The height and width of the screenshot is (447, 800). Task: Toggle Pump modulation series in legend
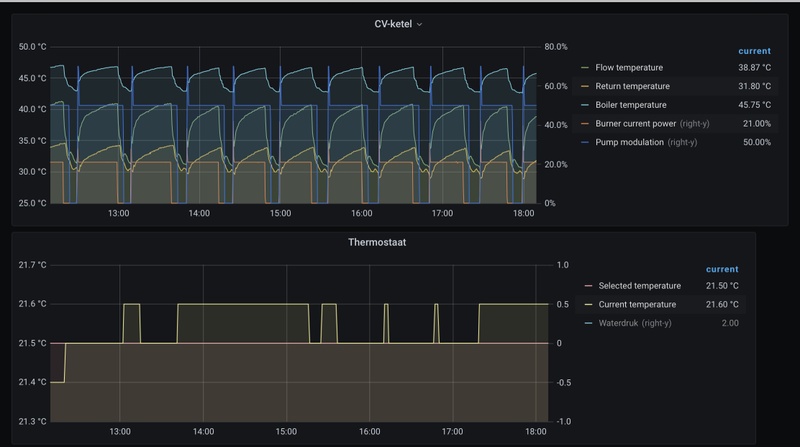point(630,142)
